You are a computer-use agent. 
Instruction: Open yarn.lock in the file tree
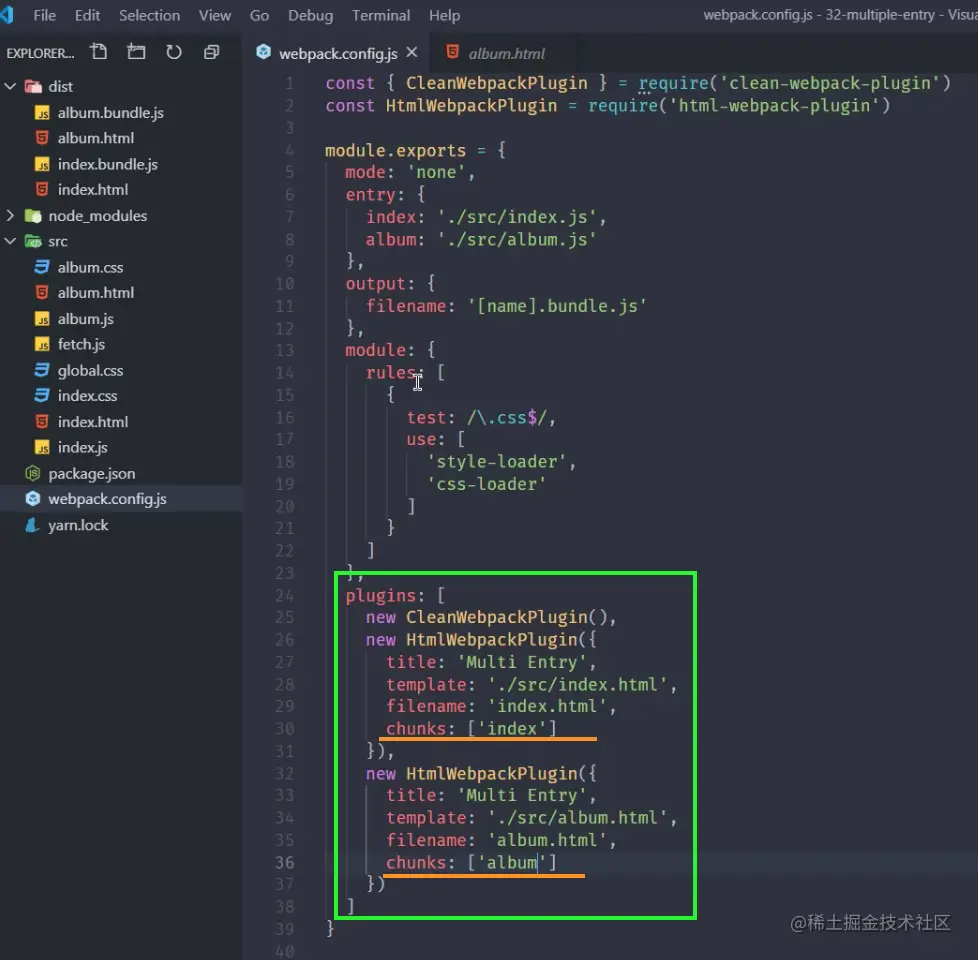click(78, 525)
